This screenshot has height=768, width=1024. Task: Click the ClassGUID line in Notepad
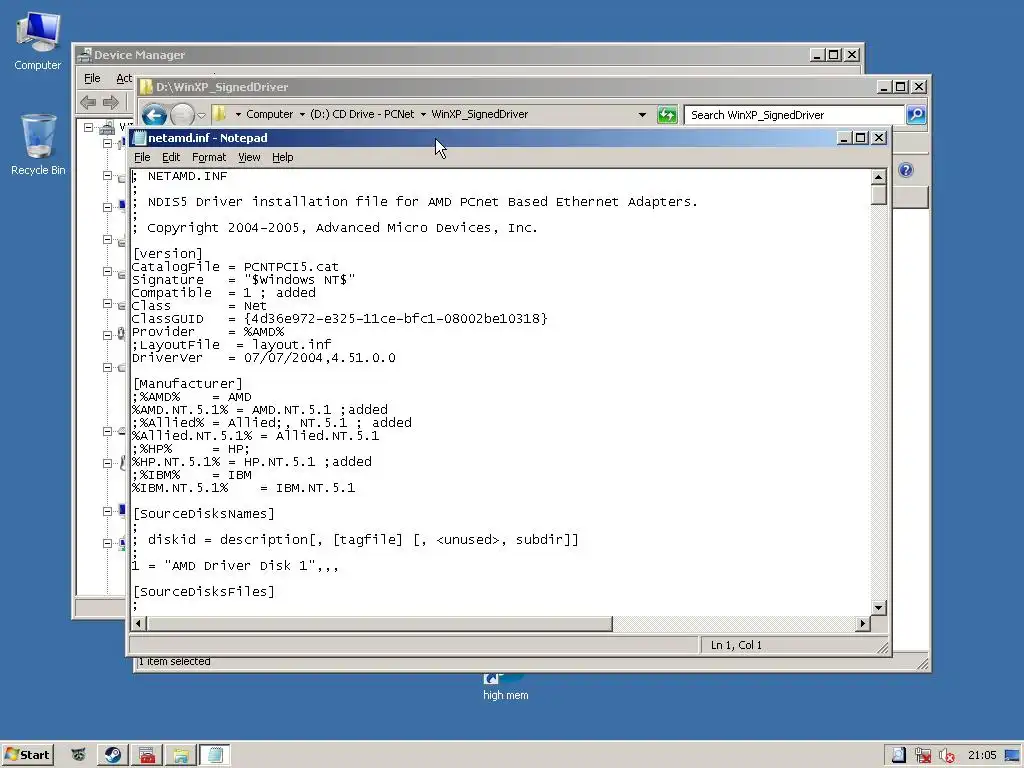coord(340,319)
